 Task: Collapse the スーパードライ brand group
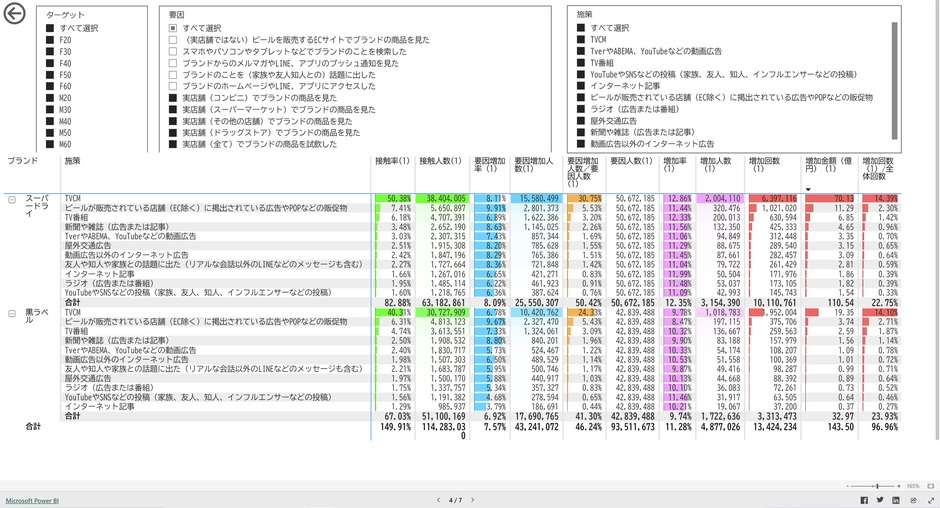[12, 199]
